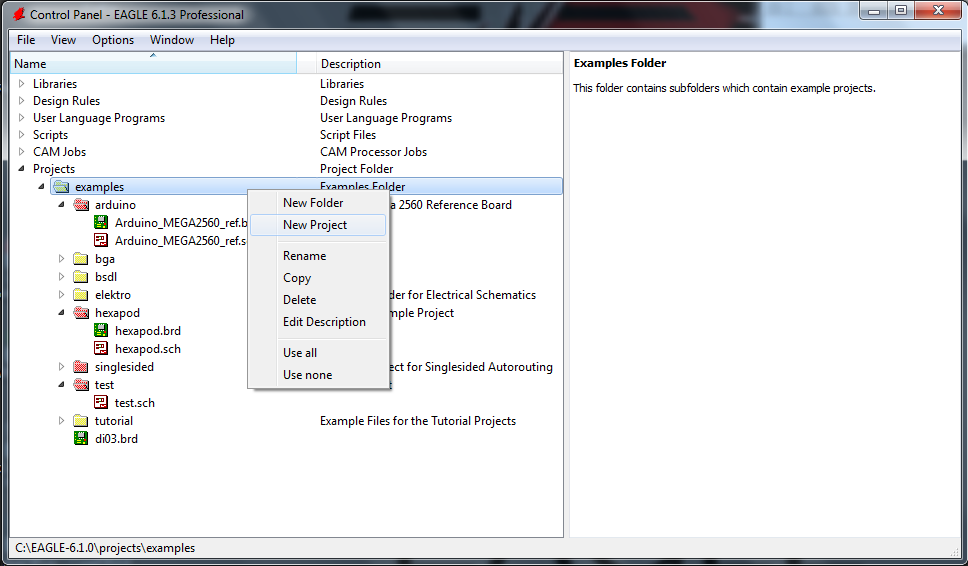Open the Options menu
The width and height of the screenshot is (968, 566).
coord(113,40)
